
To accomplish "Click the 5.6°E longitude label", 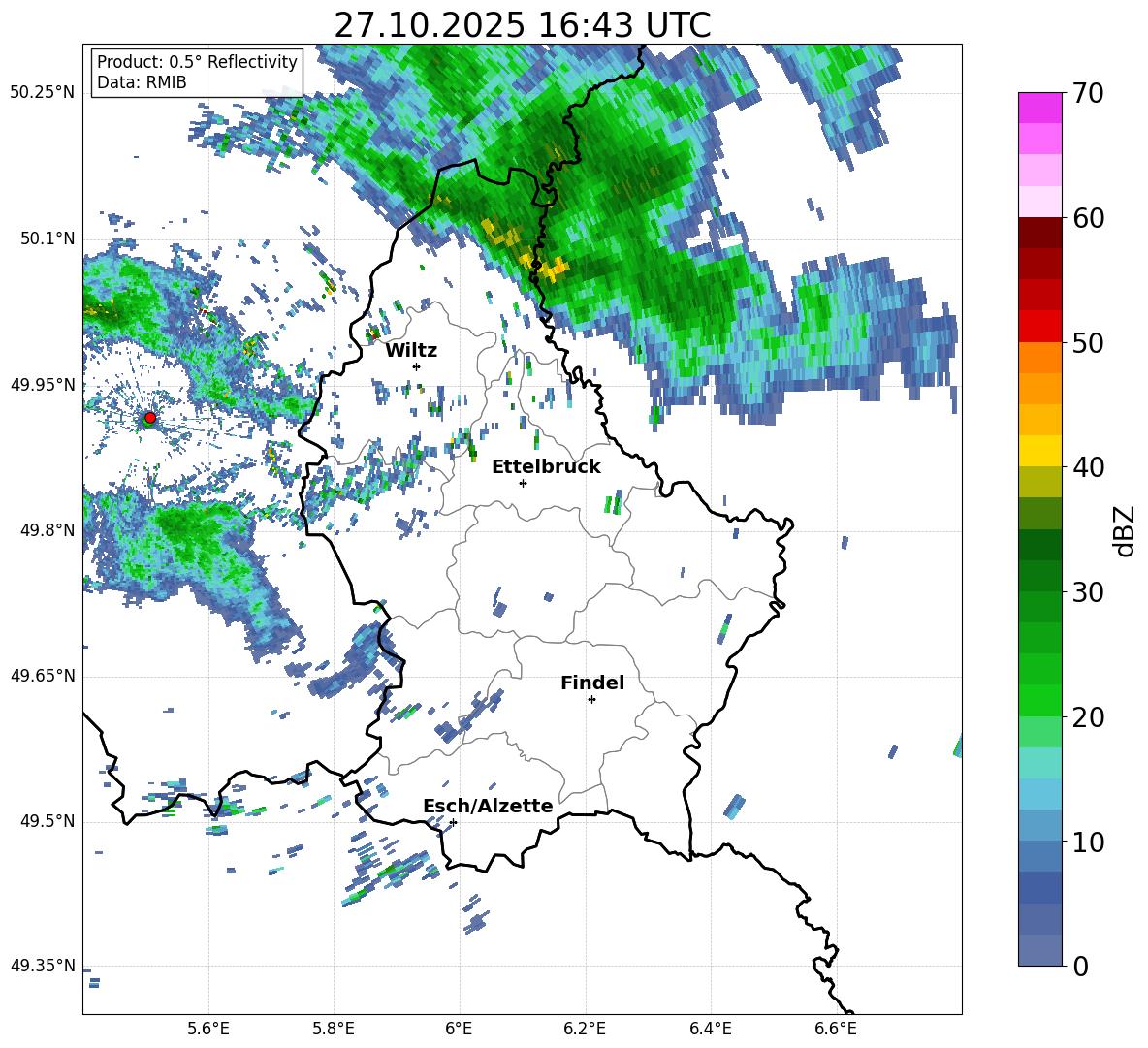I will (x=208, y=1029).
